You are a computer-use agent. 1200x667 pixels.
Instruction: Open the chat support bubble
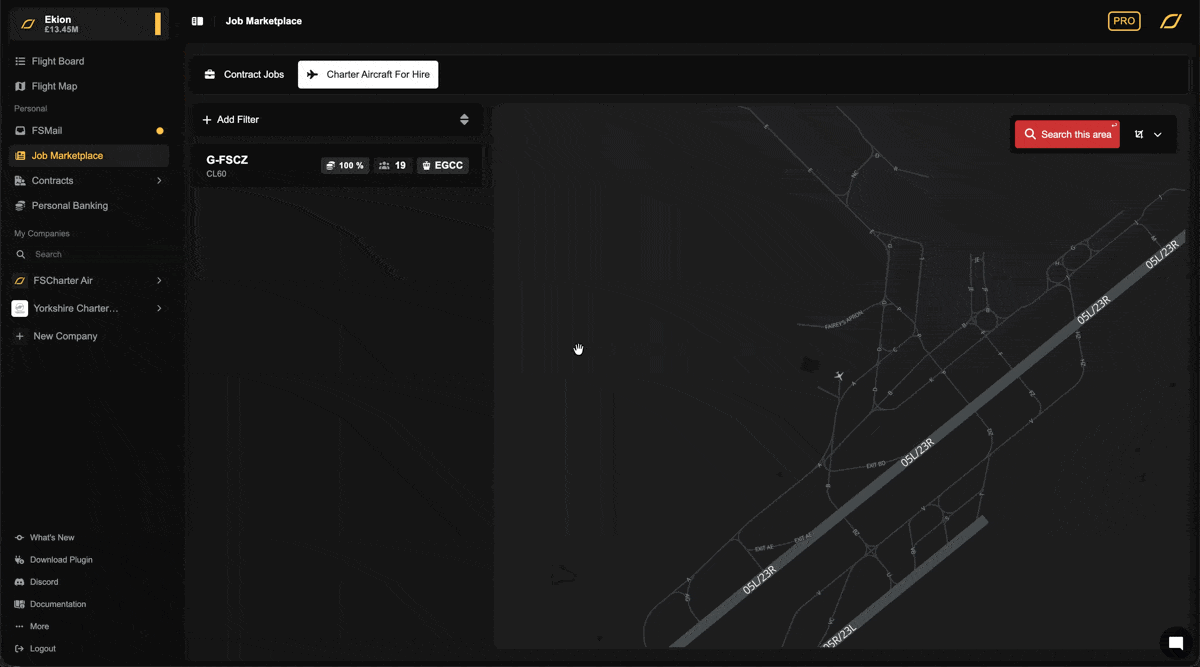coord(1176,643)
